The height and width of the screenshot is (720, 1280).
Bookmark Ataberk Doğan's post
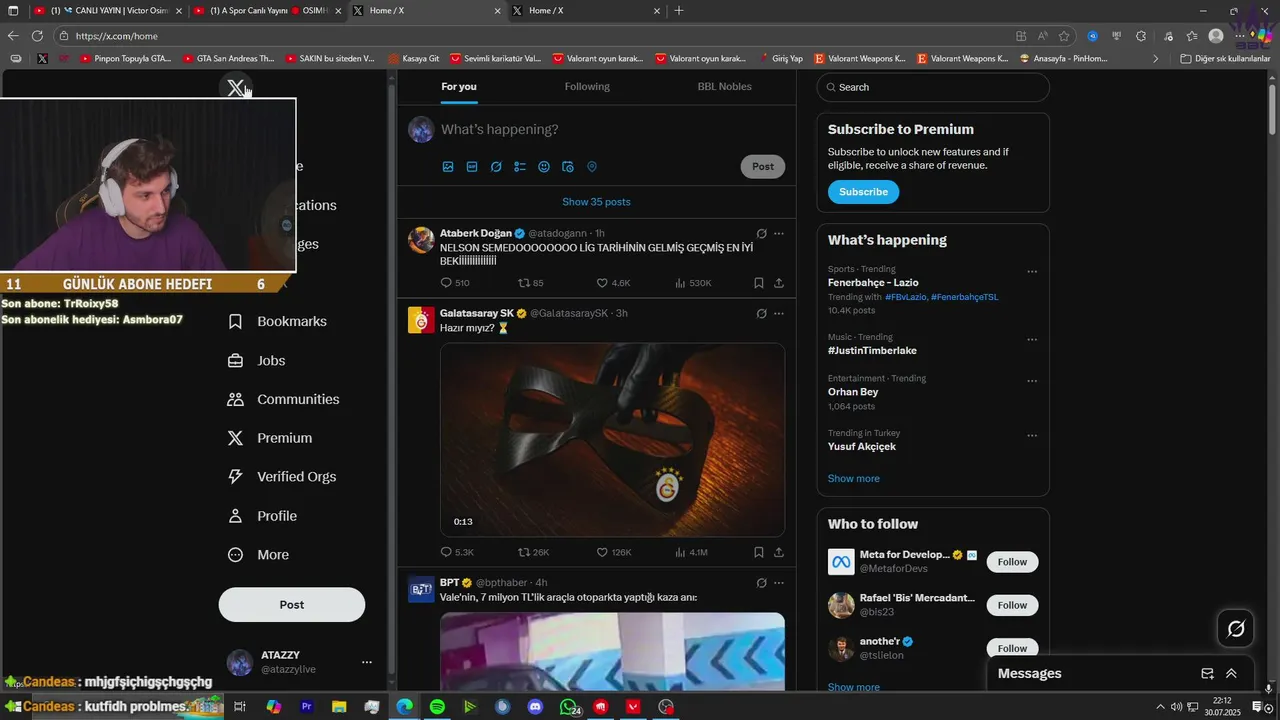pyautogui.click(x=759, y=283)
